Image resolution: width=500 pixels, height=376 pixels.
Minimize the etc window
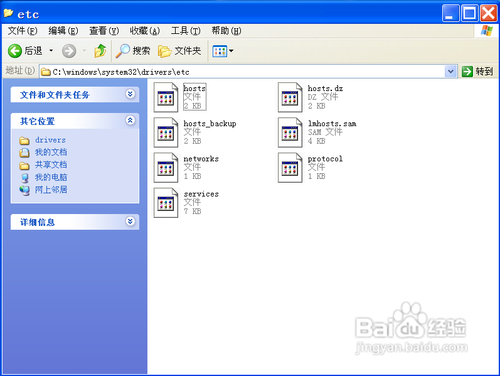tap(450, 13)
